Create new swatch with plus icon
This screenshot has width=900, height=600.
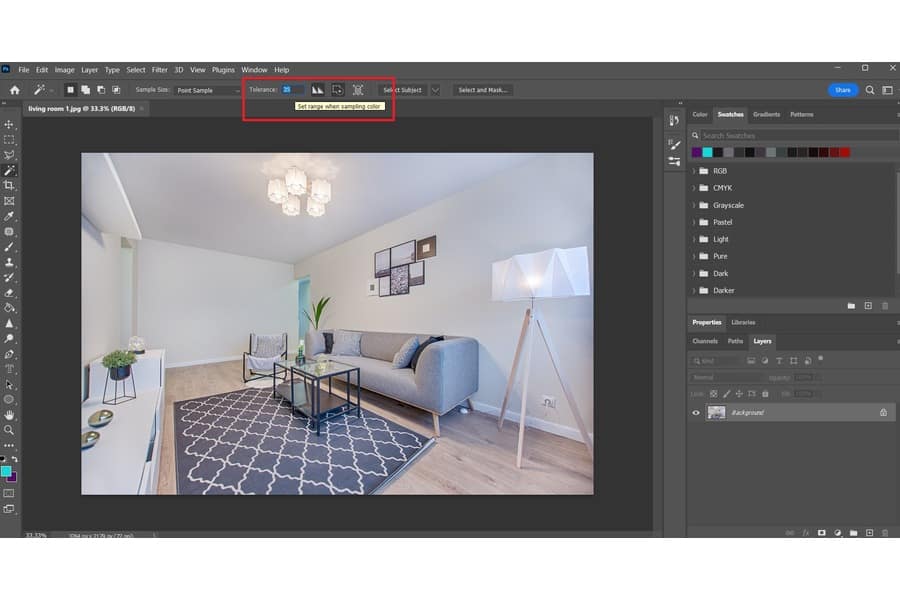point(868,306)
